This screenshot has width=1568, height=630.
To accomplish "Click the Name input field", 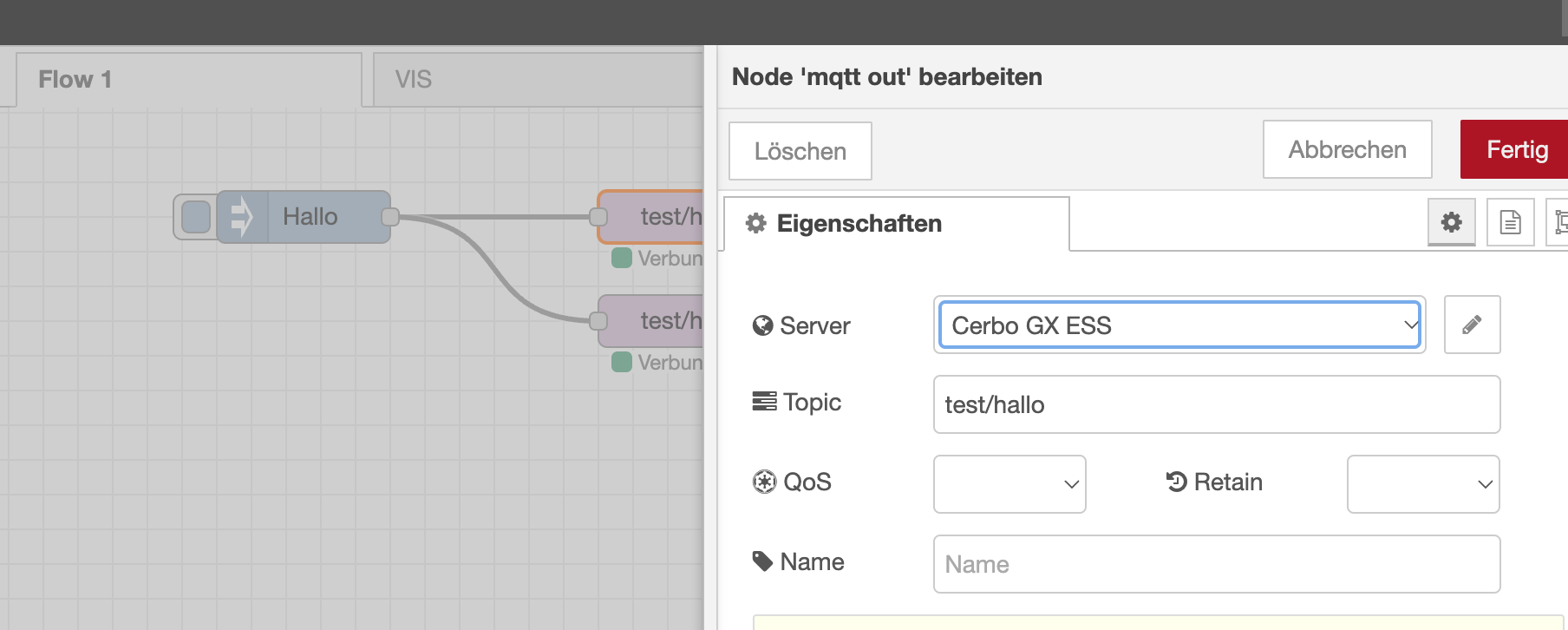I will [1217, 564].
